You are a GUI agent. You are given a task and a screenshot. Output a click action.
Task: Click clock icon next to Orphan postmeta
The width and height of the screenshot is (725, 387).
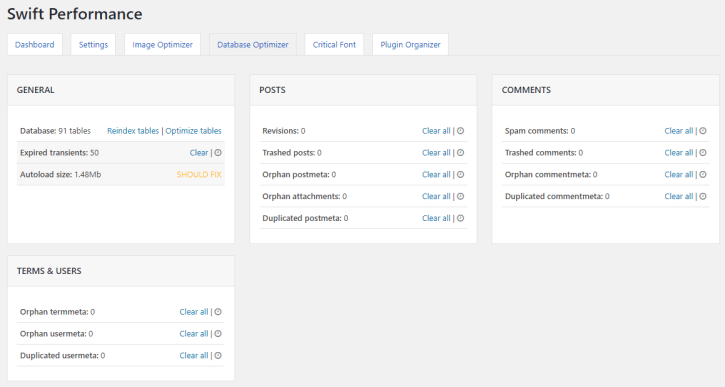[x=460, y=174]
